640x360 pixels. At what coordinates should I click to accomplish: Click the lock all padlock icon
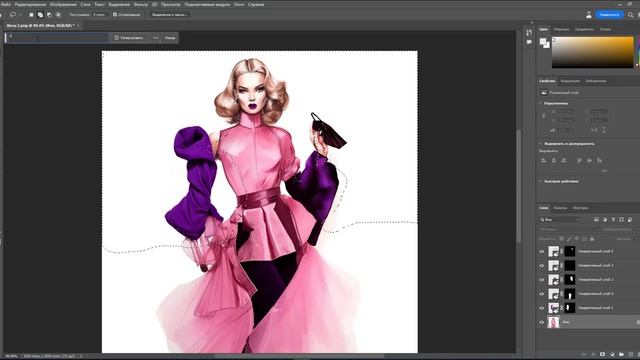[592, 239]
